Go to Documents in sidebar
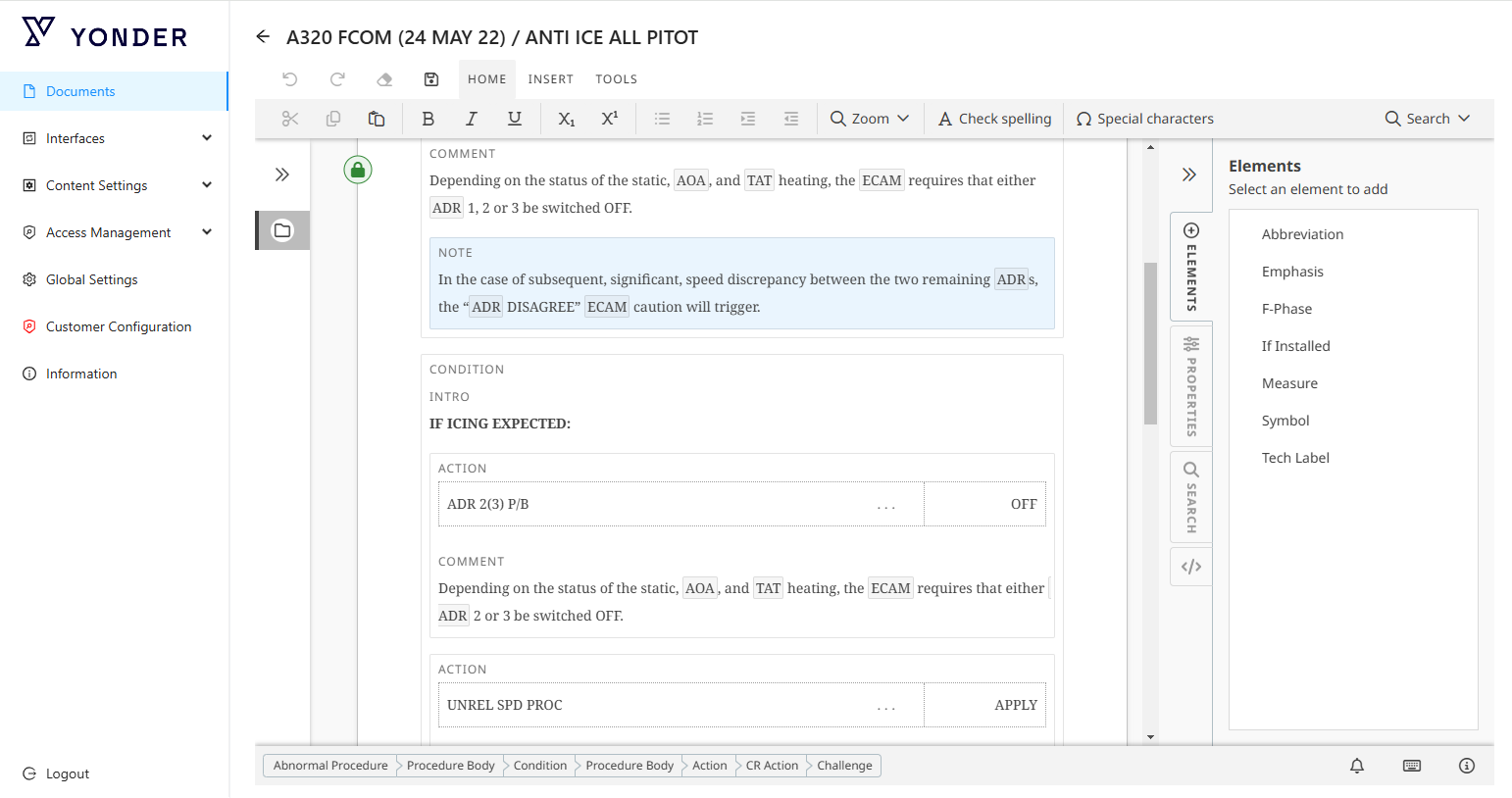1512x798 pixels. click(x=114, y=91)
